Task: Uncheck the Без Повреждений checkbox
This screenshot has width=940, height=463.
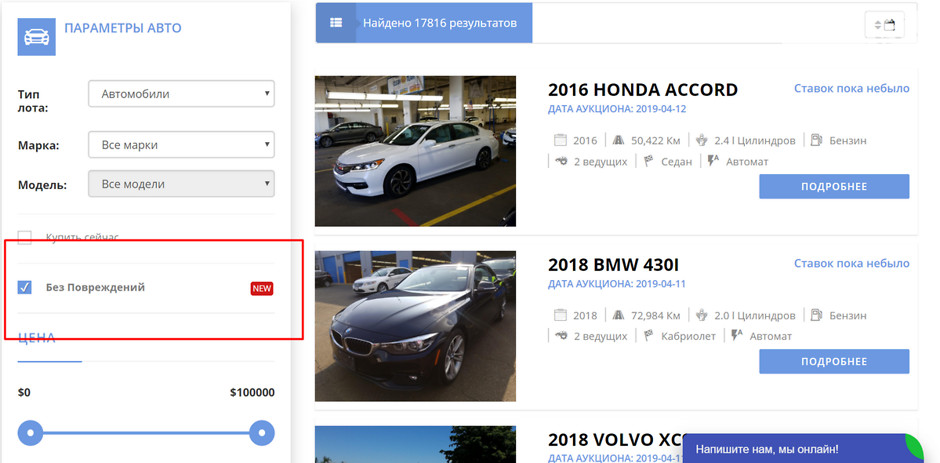Action: [25, 288]
